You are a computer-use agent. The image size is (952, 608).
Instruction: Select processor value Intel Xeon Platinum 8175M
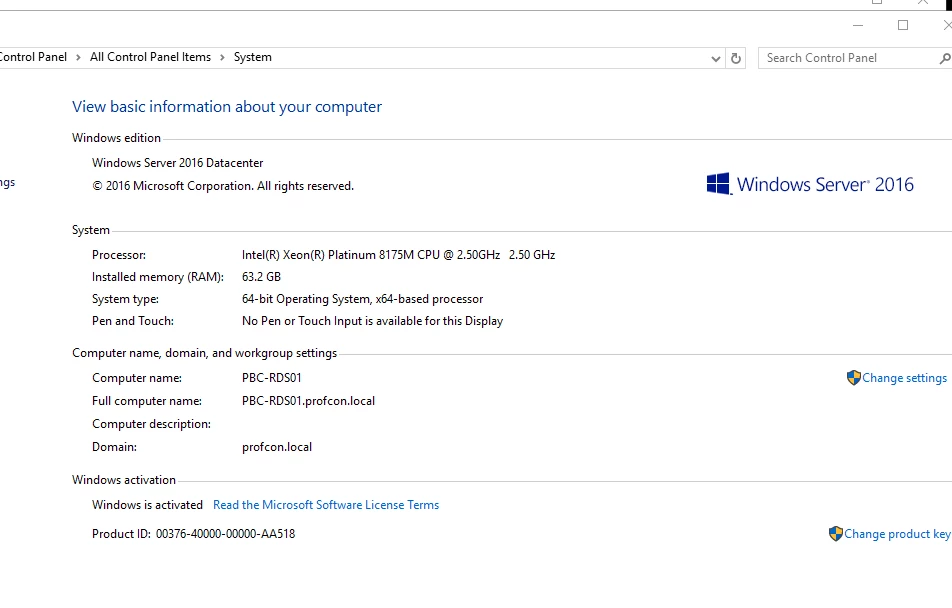click(x=398, y=255)
